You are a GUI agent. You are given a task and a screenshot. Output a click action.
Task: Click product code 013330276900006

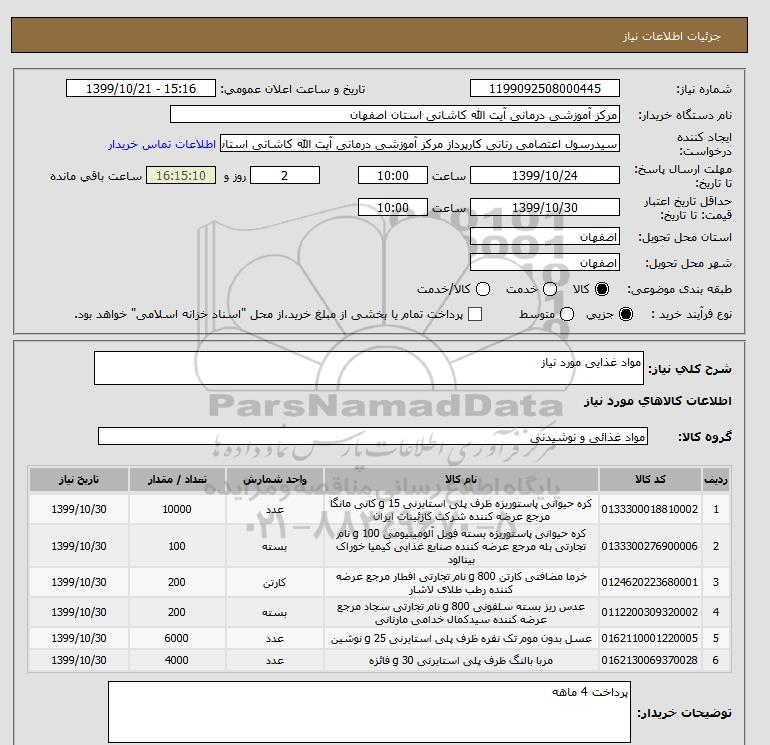(650, 546)
